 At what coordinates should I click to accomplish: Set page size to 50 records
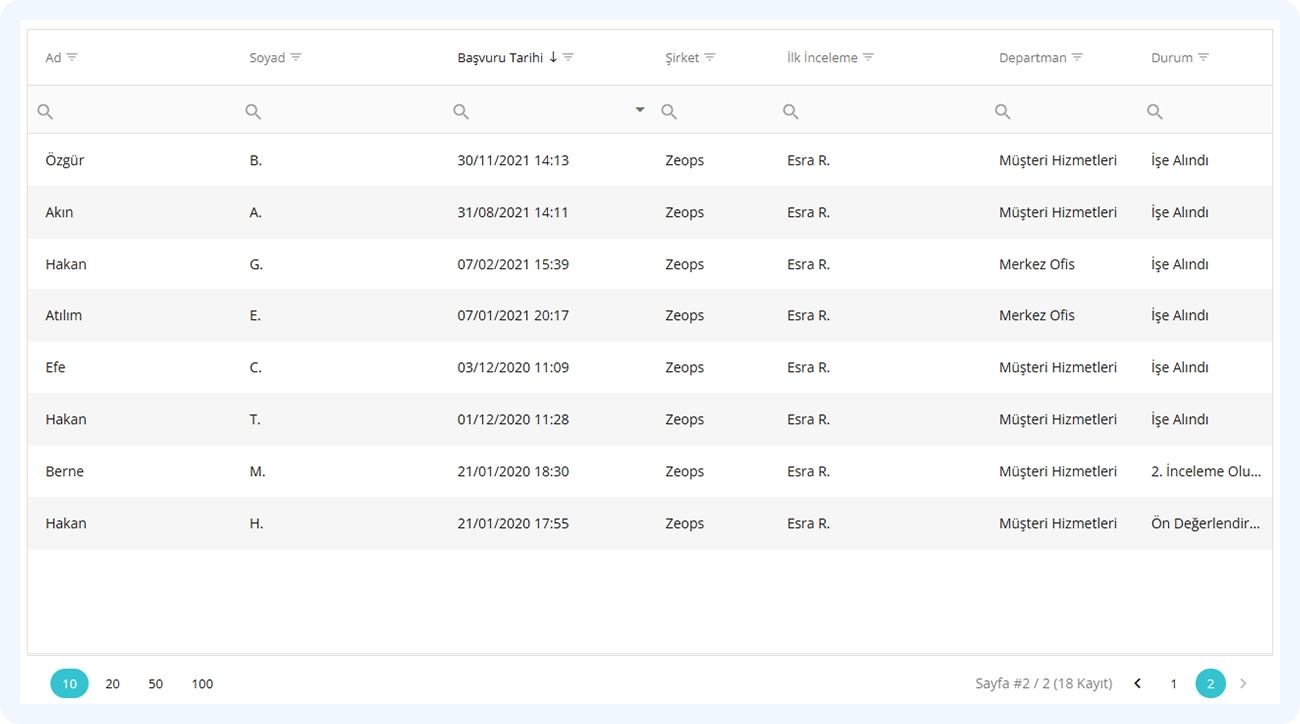pos(156,684)
